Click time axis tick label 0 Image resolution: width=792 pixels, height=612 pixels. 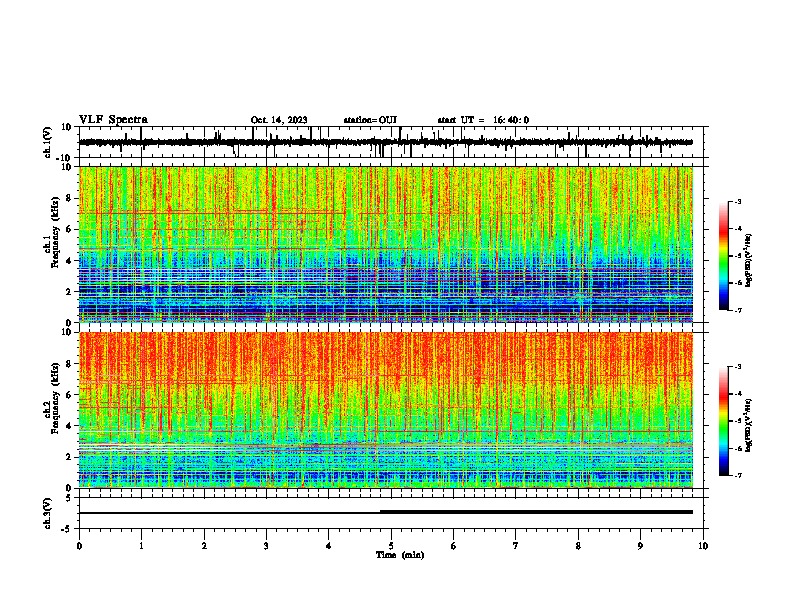tap(79, 546)
